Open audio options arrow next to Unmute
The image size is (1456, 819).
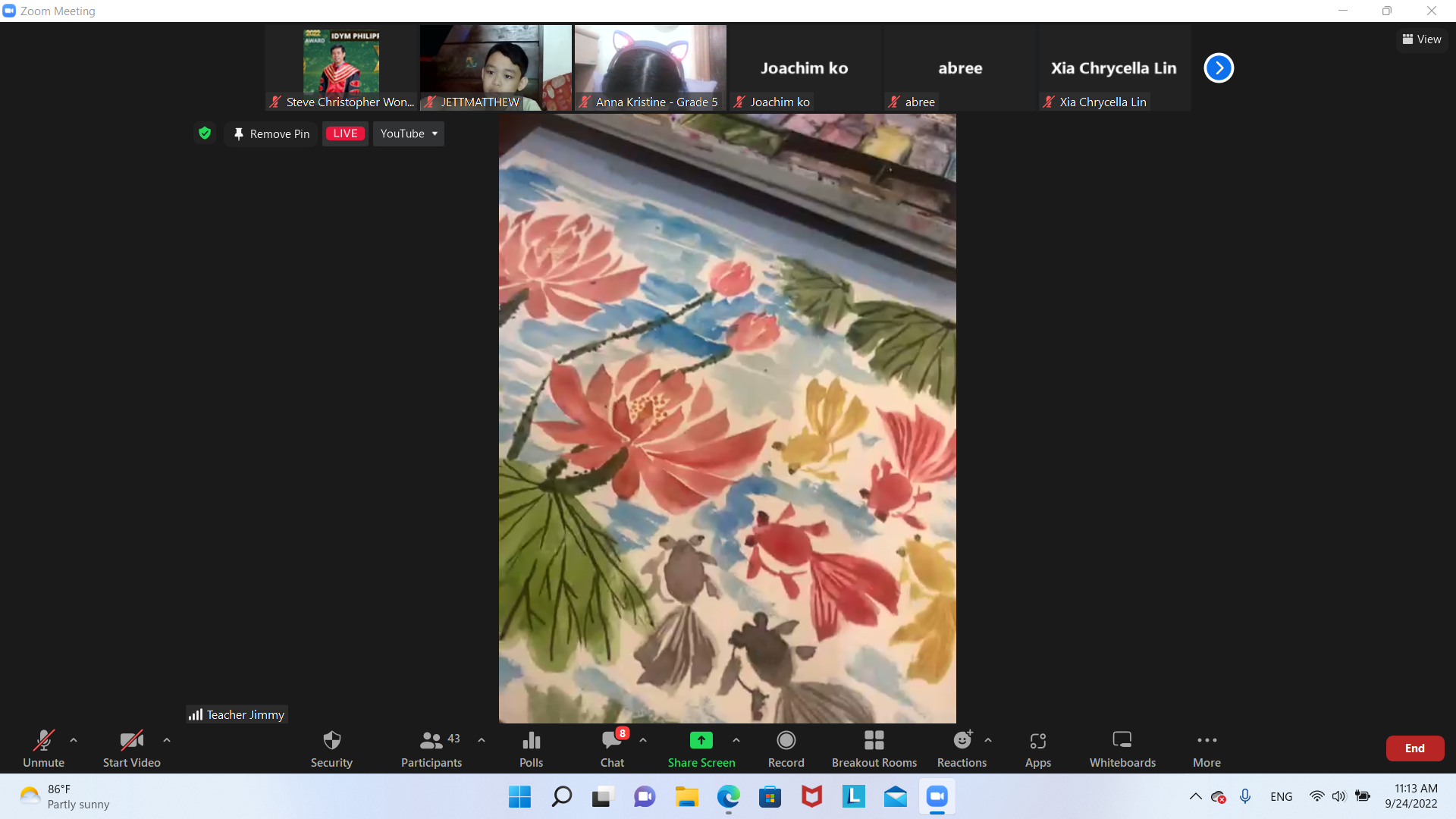[74, 740]
